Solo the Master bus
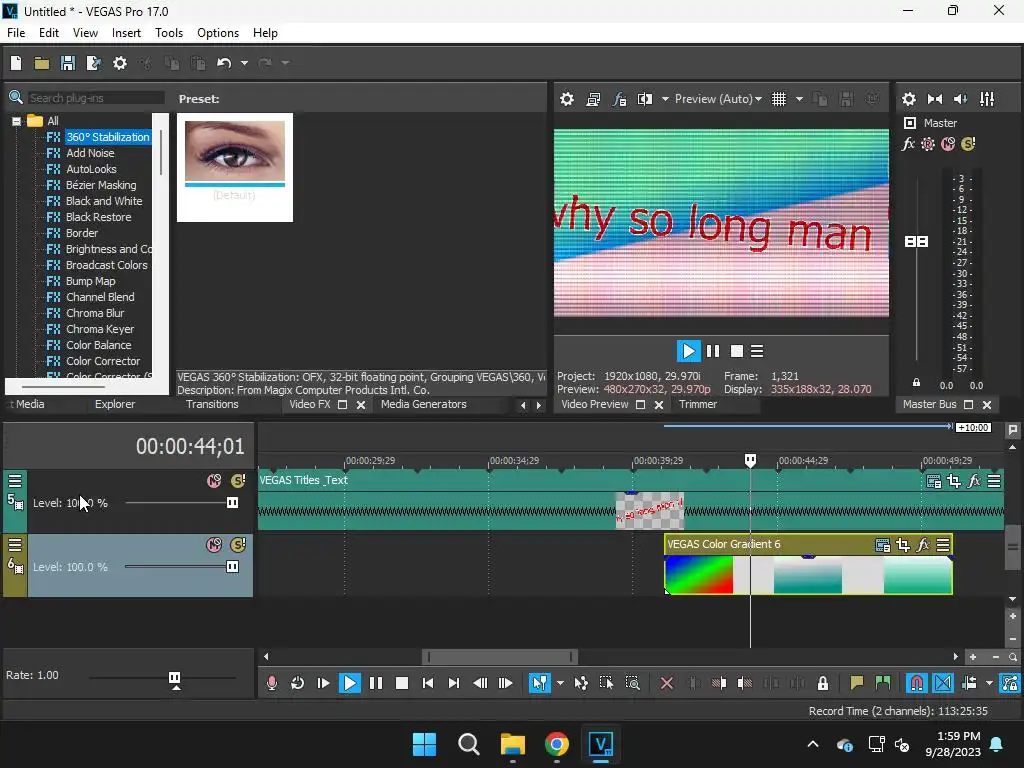This screenshot has height=768, width=1024. coord(968,144)
